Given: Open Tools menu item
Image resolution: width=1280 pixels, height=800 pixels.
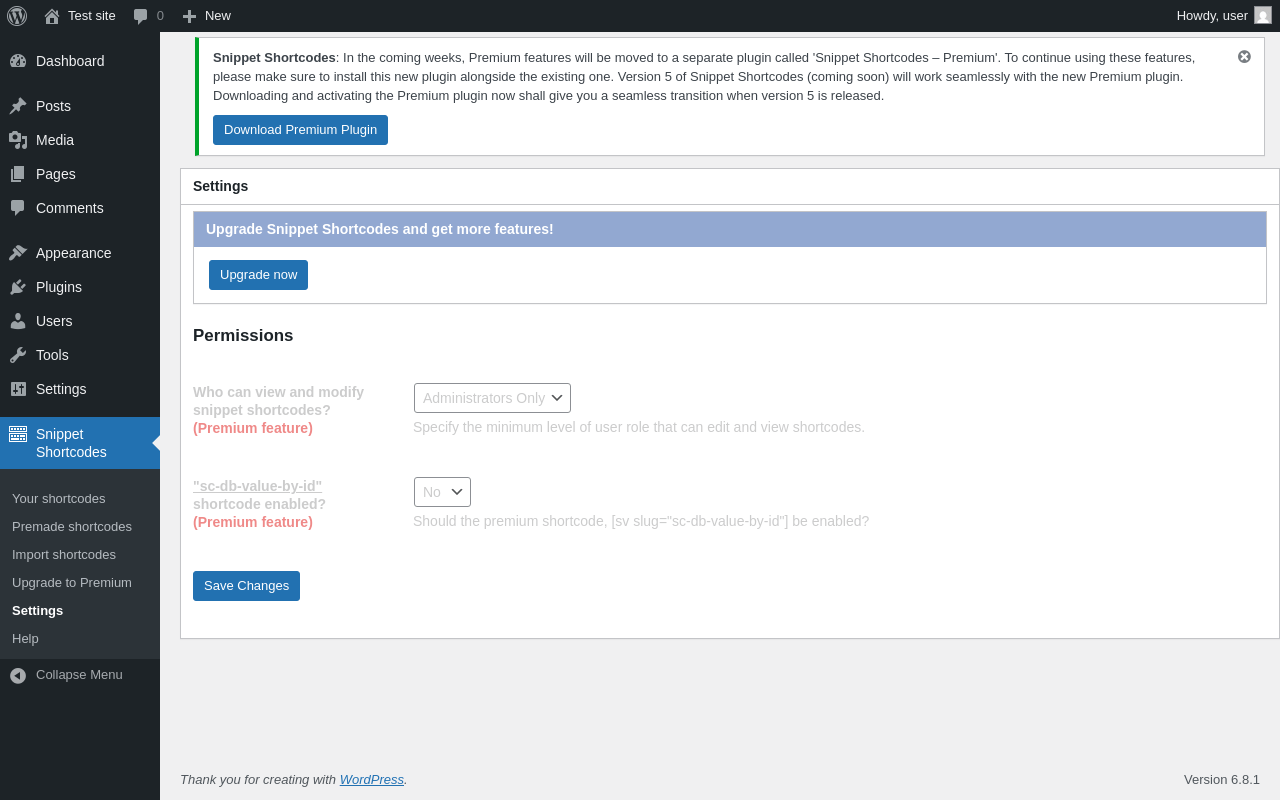Looking at the screenshot, I should [x=80, y=355].
